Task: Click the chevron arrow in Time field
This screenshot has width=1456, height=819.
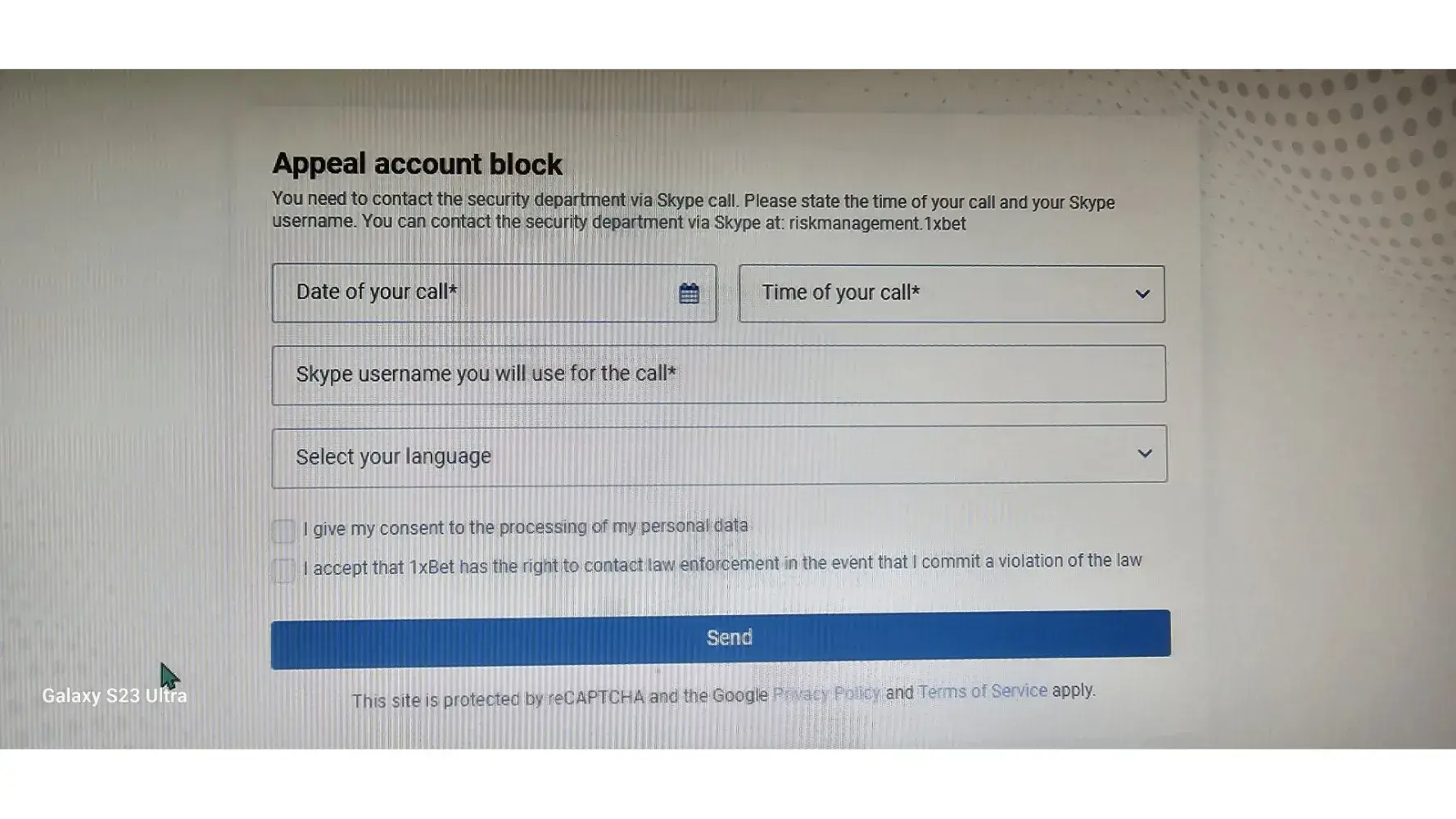Action: pos(1142,294)
